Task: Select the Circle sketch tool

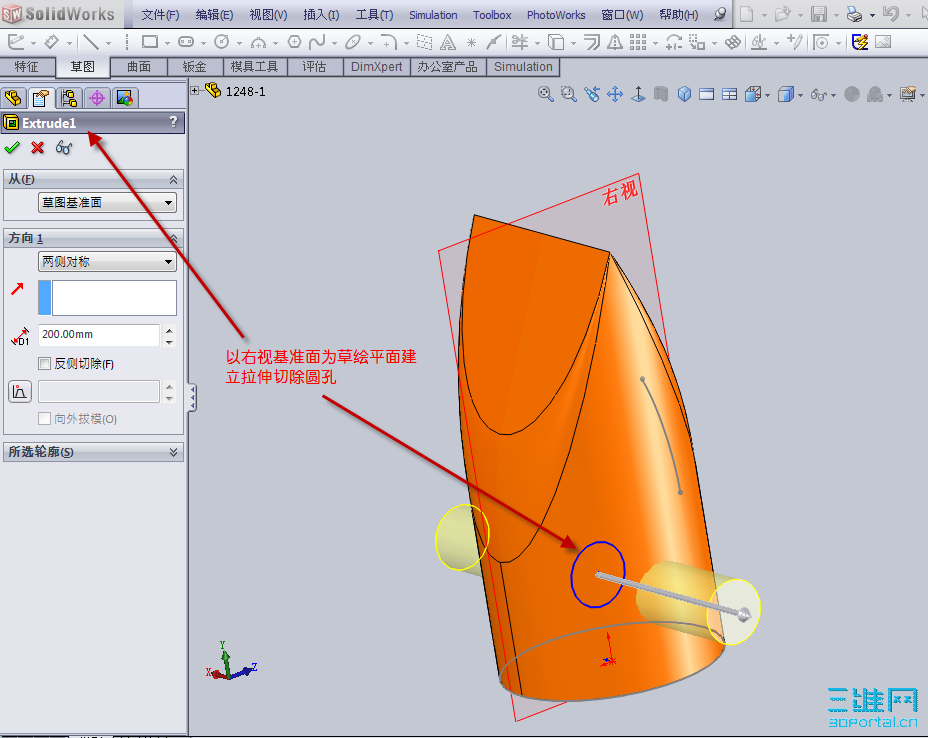Action: click(x=222, y=42)
